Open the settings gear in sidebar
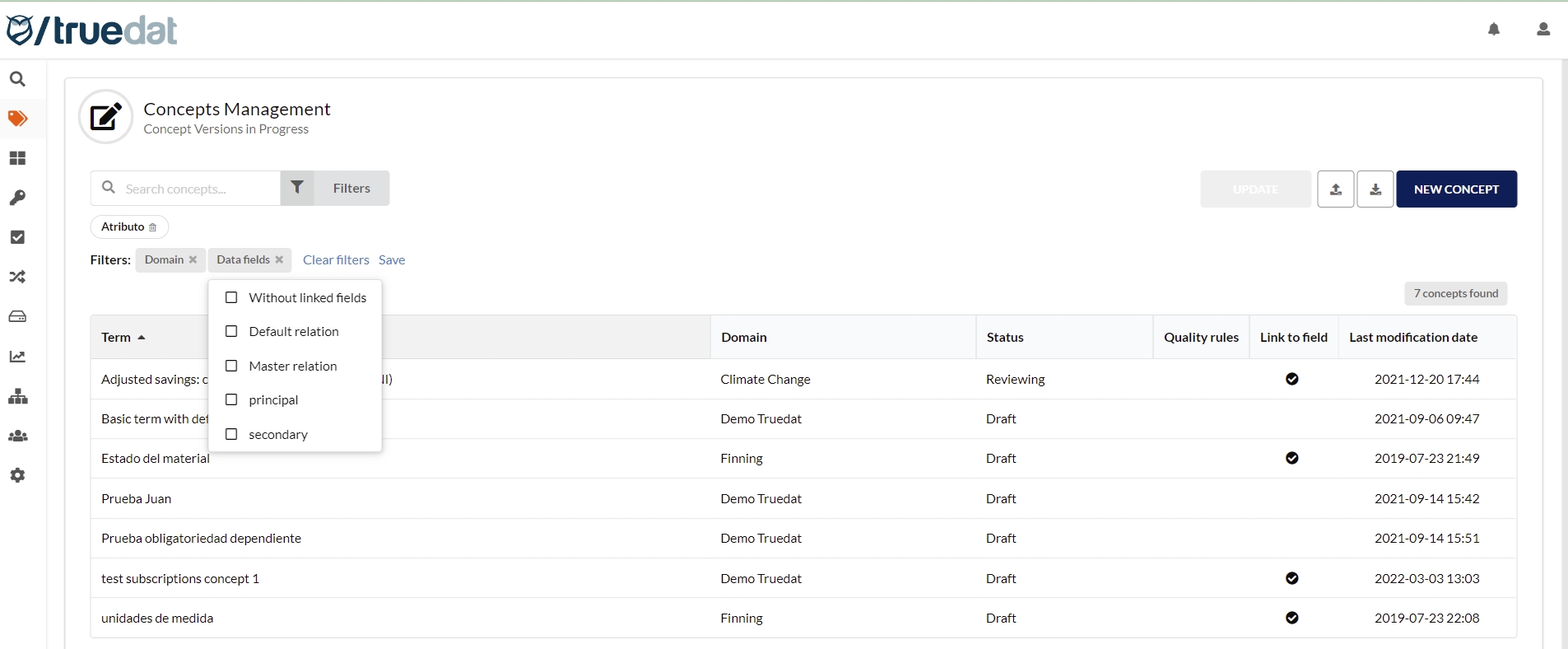Image resolution: width=1568 pixels, height=649 pixels. [x=17, y=475]
